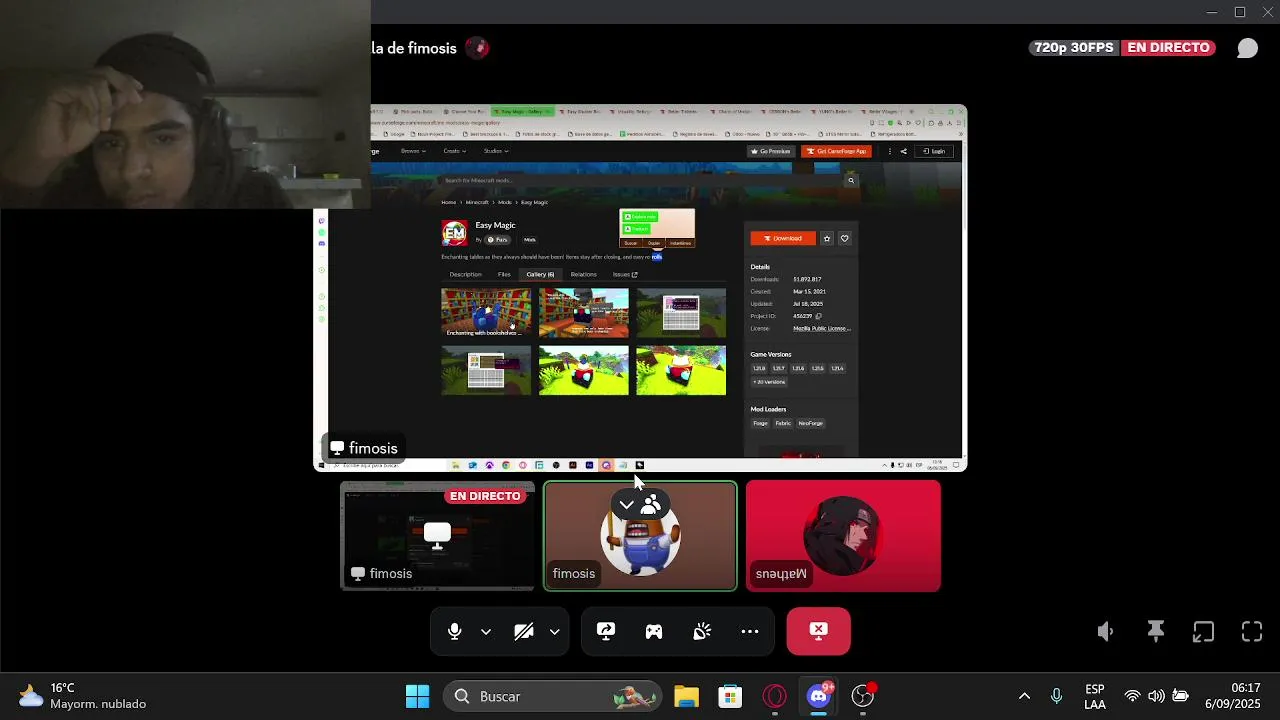1280x720 pixels.
Task: Mute the microphone in call controls
Action: point(454,631)
